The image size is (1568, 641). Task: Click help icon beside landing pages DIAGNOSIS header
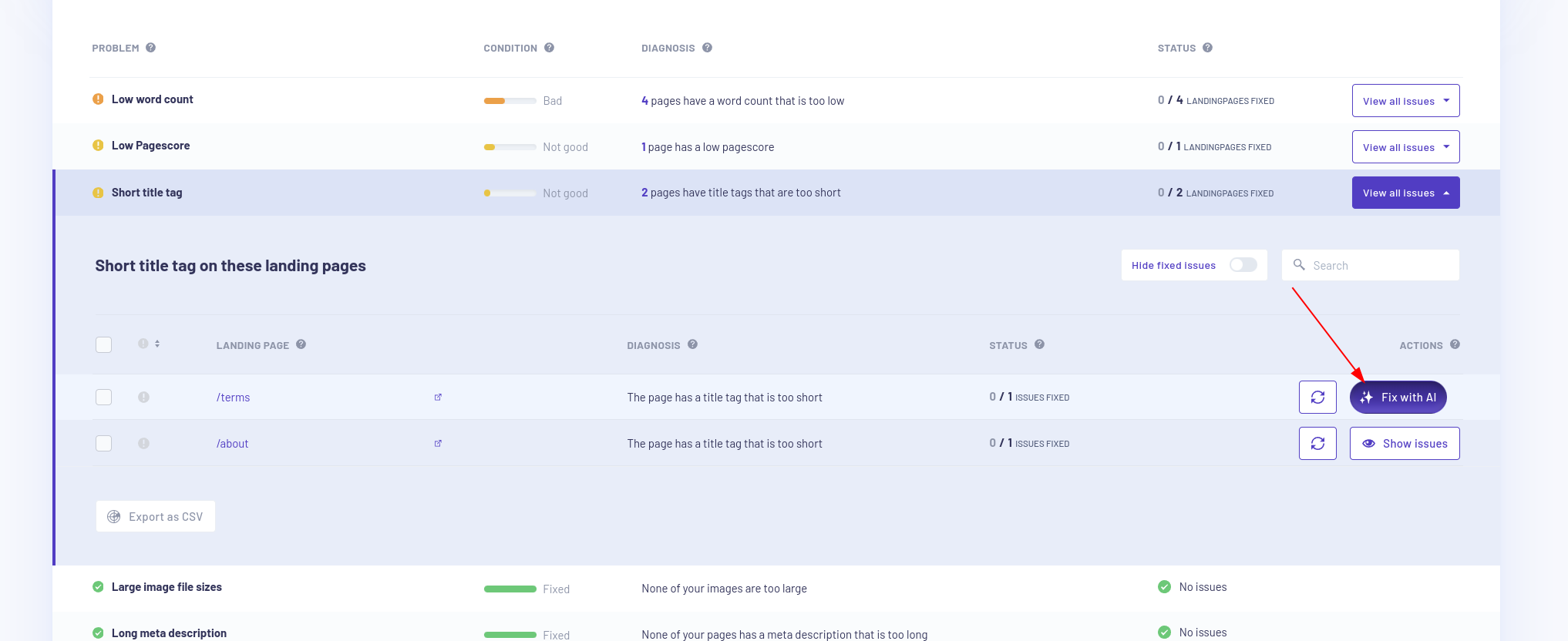coord(693,344)
